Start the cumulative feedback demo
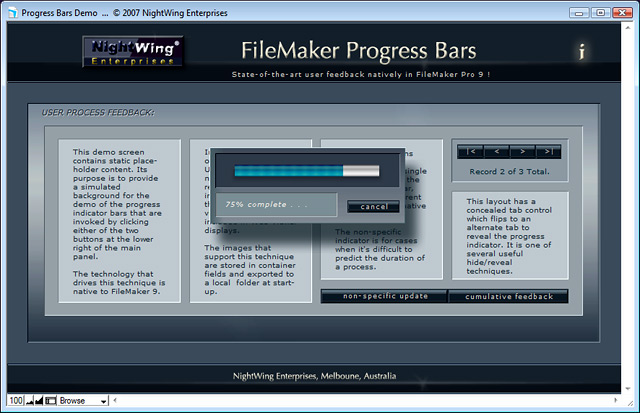This screenshot has width=640, height=413. [508, 296]
